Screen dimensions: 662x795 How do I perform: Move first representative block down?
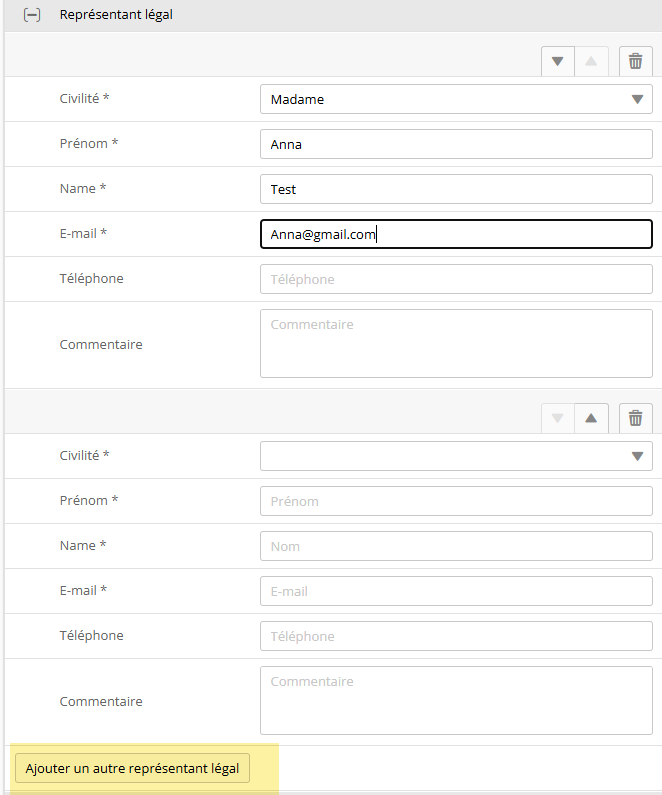click(x=558, y=61)
